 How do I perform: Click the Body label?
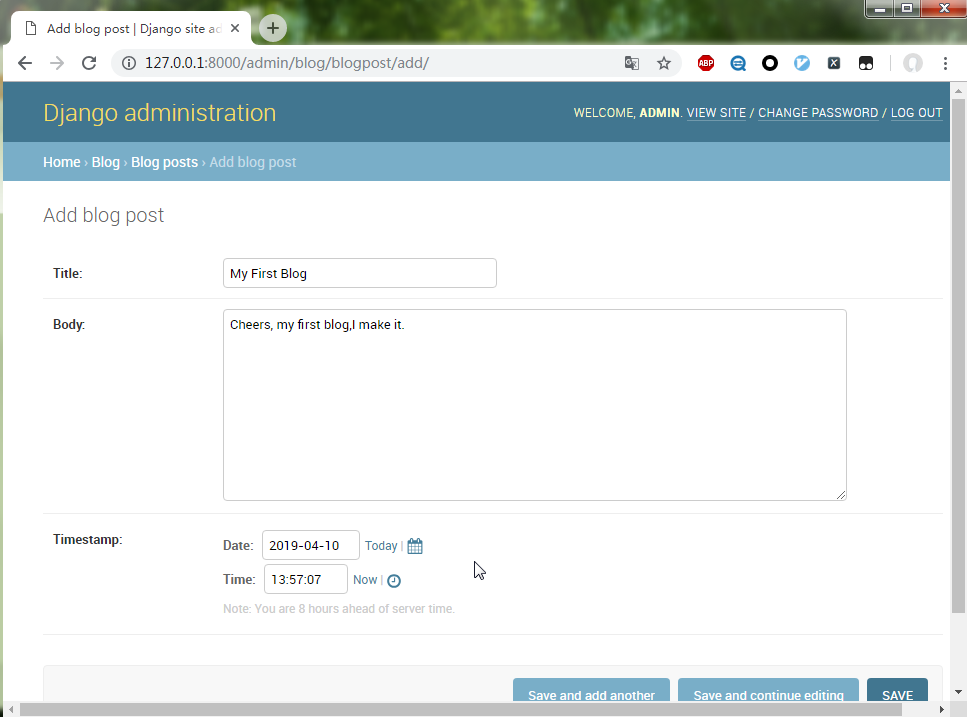pyautogui.click(x=68, y=324)
